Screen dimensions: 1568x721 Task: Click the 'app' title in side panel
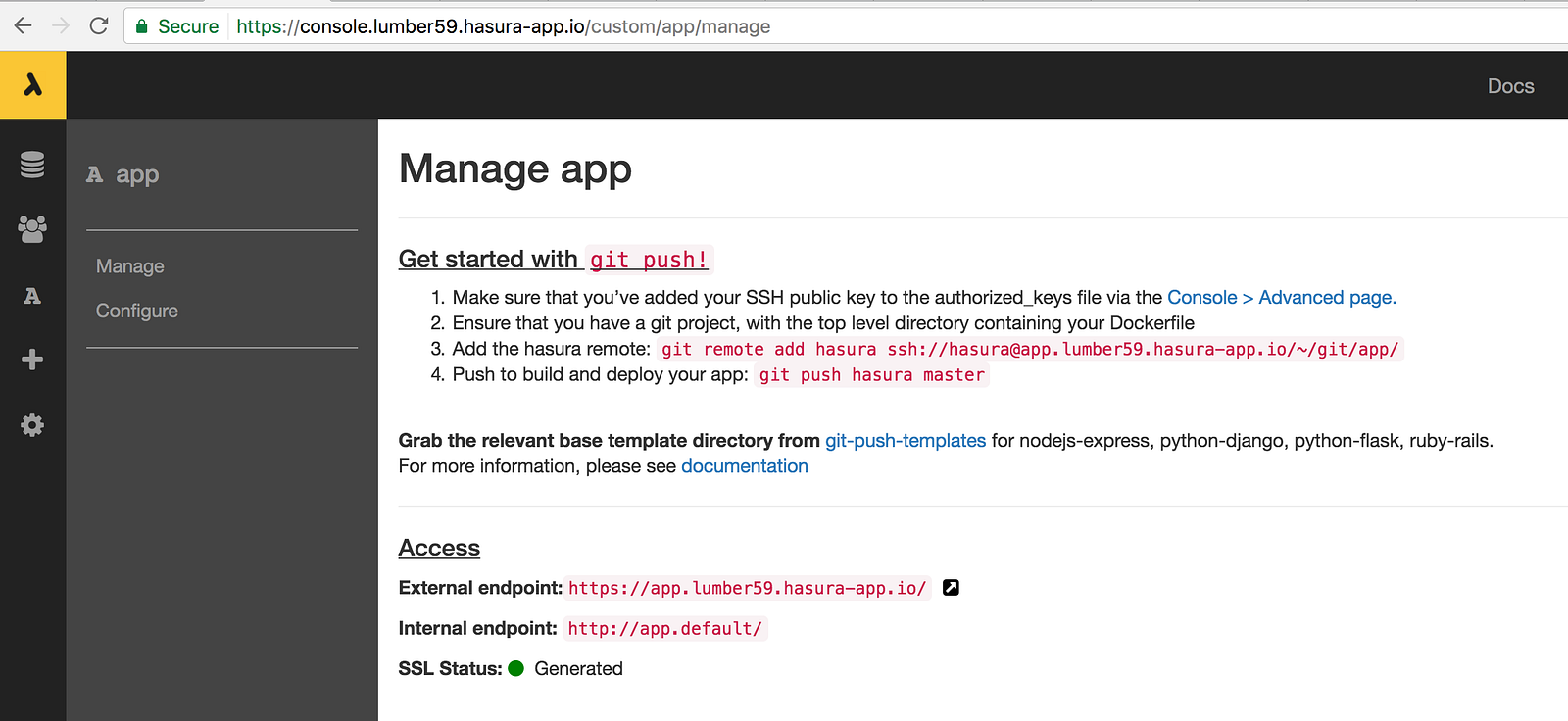tap(137, 174)
